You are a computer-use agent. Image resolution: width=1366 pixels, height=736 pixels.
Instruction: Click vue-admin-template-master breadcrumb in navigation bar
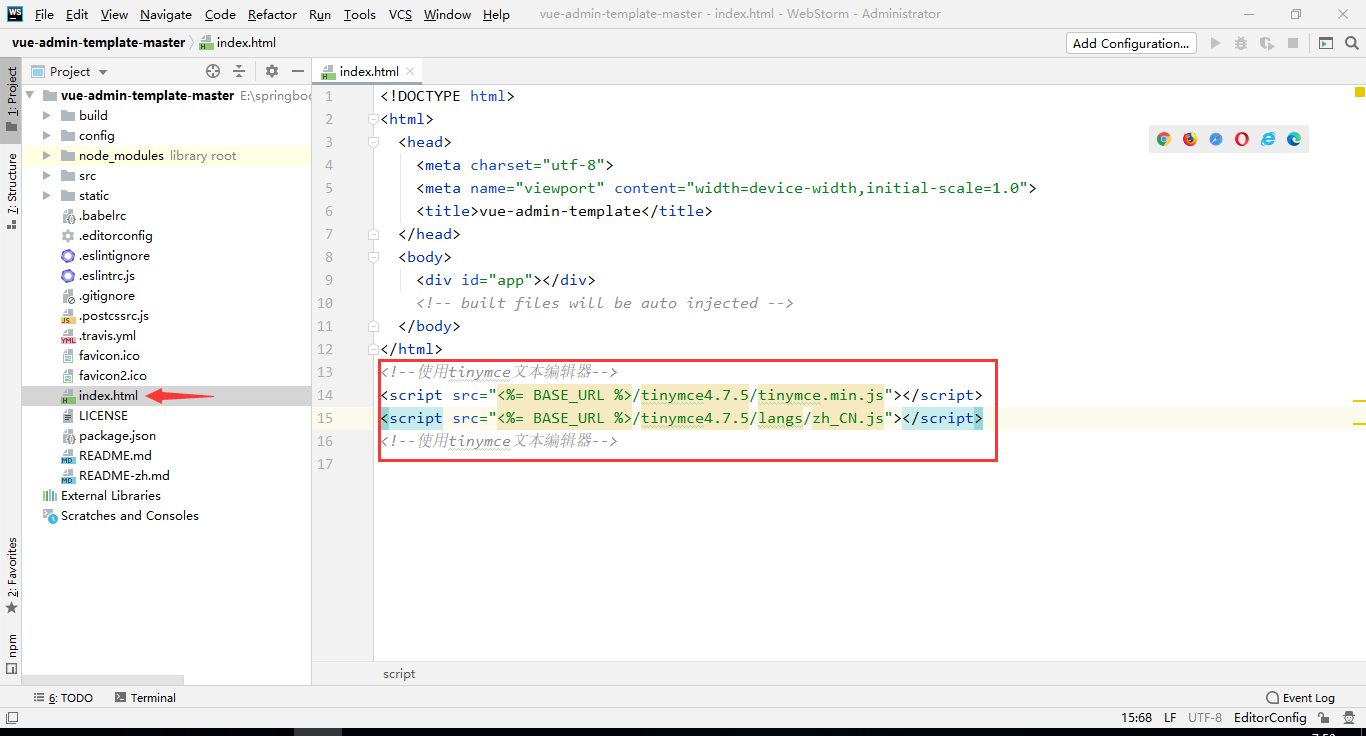(x=98, y=42)
